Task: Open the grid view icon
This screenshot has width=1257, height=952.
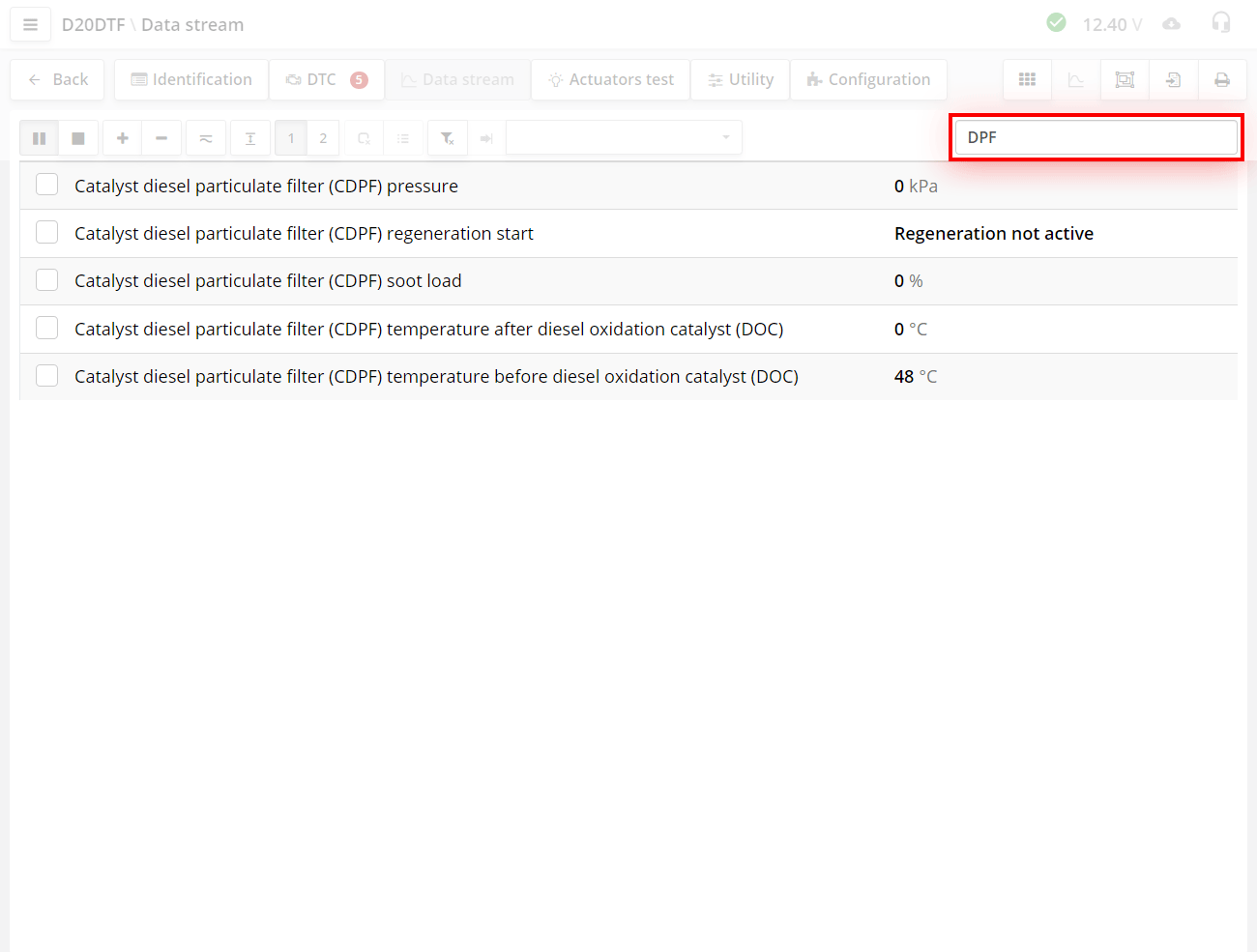Action: [1027, 79]
